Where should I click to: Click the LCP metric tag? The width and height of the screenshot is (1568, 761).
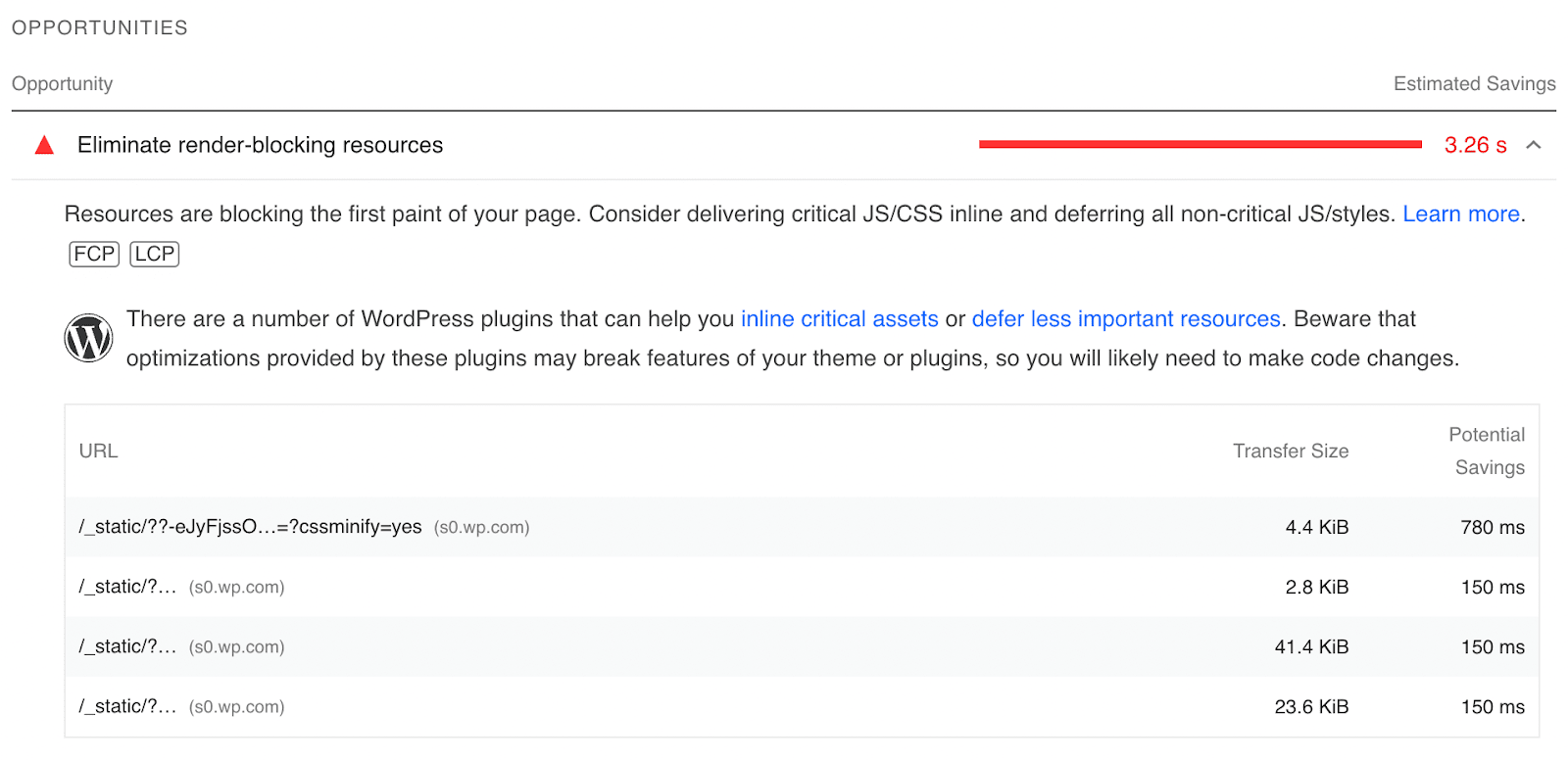(155, 254)
